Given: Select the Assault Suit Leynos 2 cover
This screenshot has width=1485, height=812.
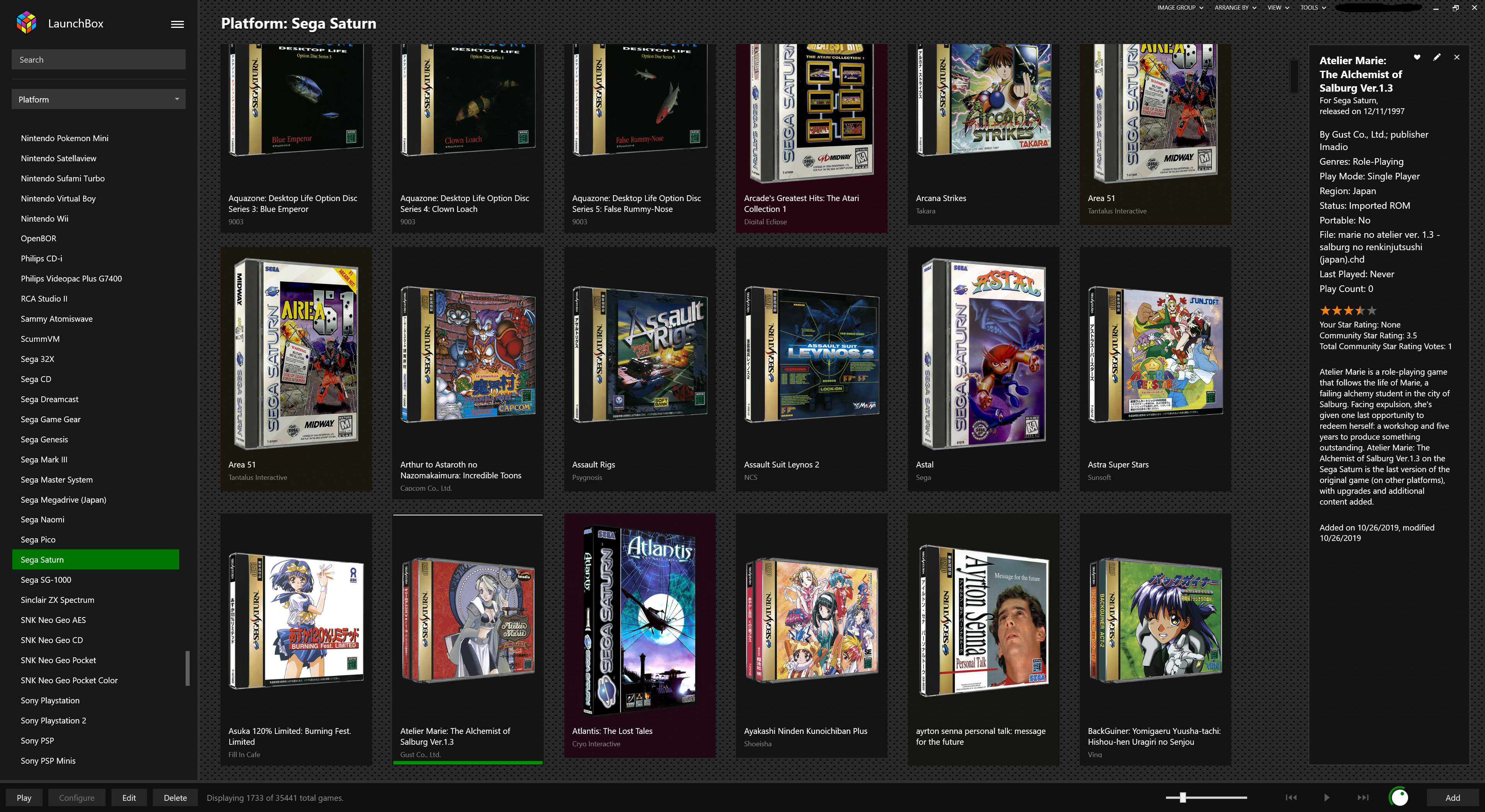Looking at the screenshot, I should (x=812, y=355).
